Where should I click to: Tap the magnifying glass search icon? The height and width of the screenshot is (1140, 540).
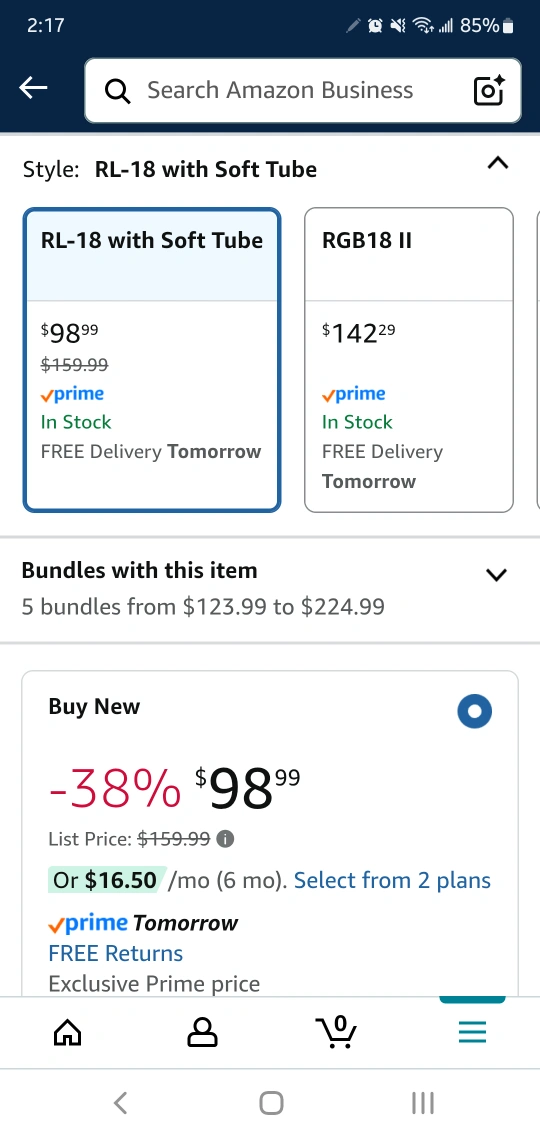[117, 91]
